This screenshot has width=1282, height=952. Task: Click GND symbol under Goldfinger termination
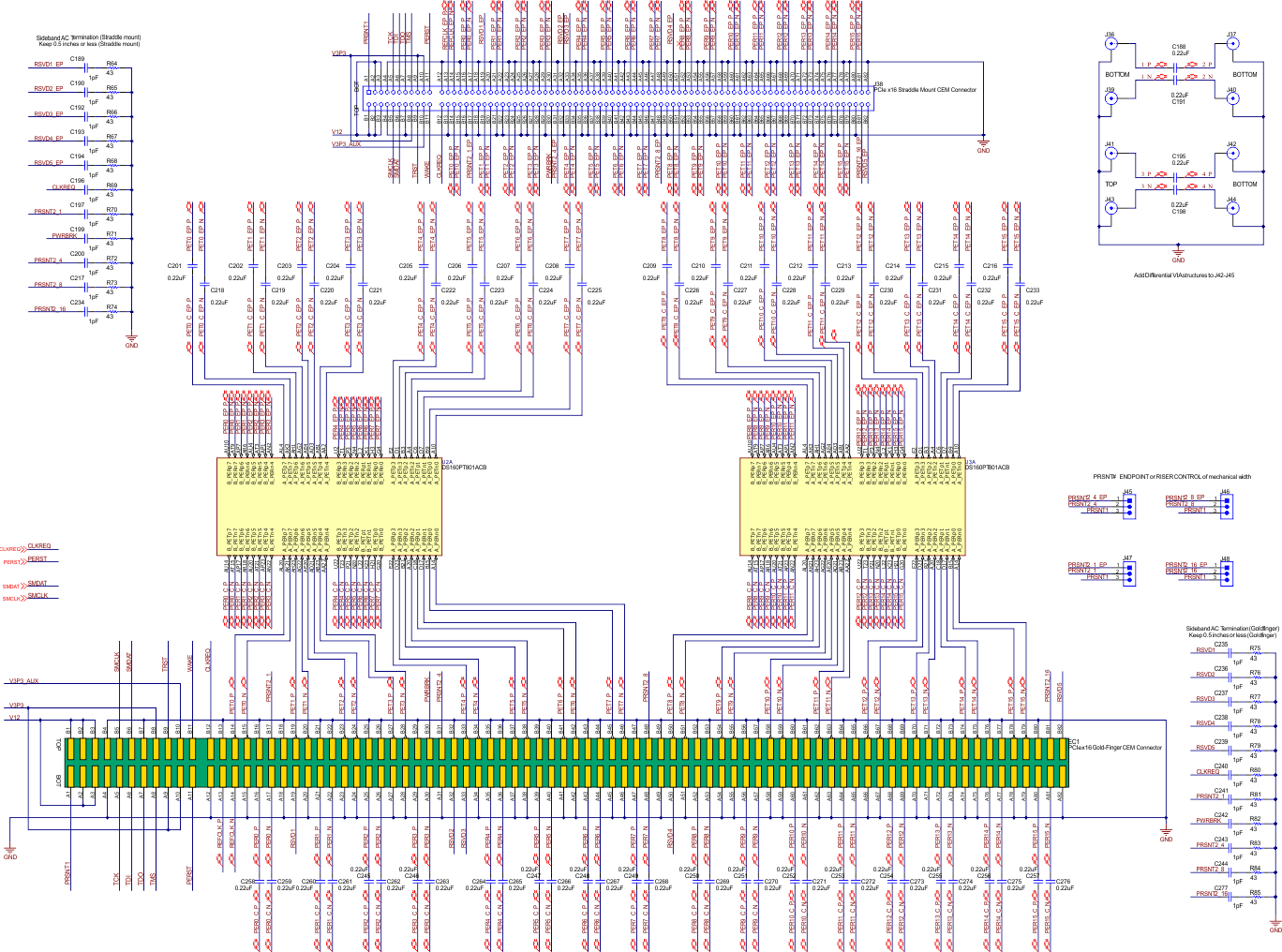coord(1275,925)
